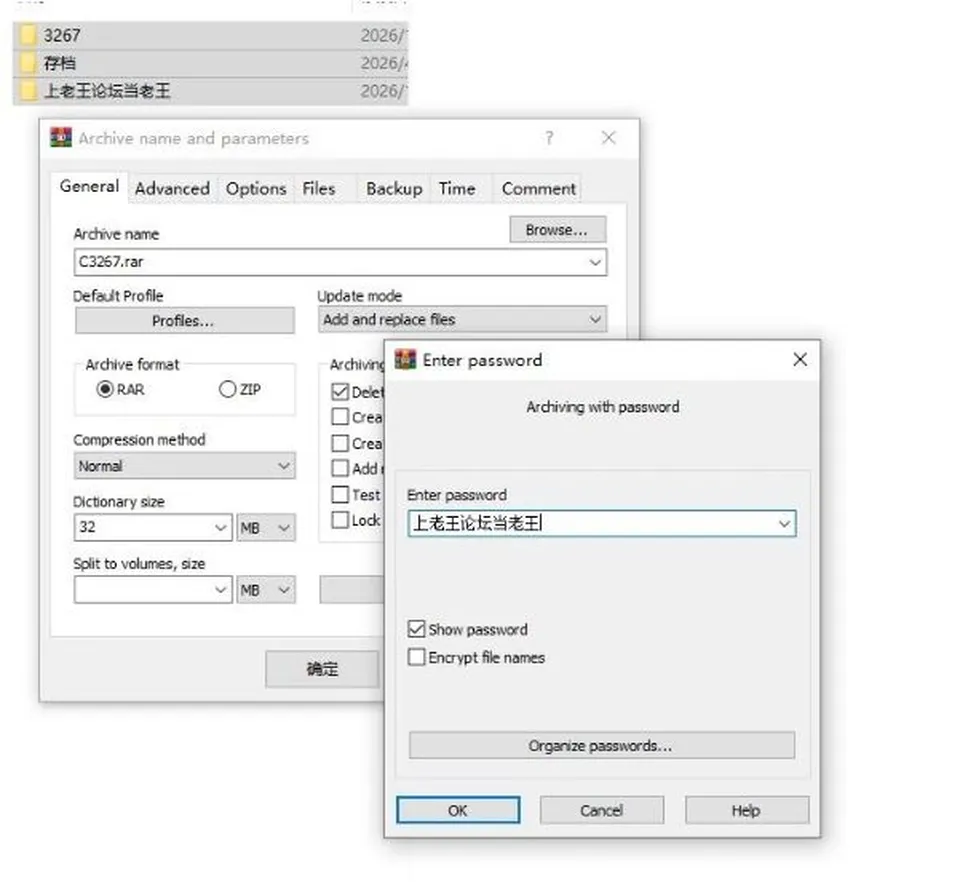
Task: Close the Enter password dialog
Action: (x=800, y=359)
